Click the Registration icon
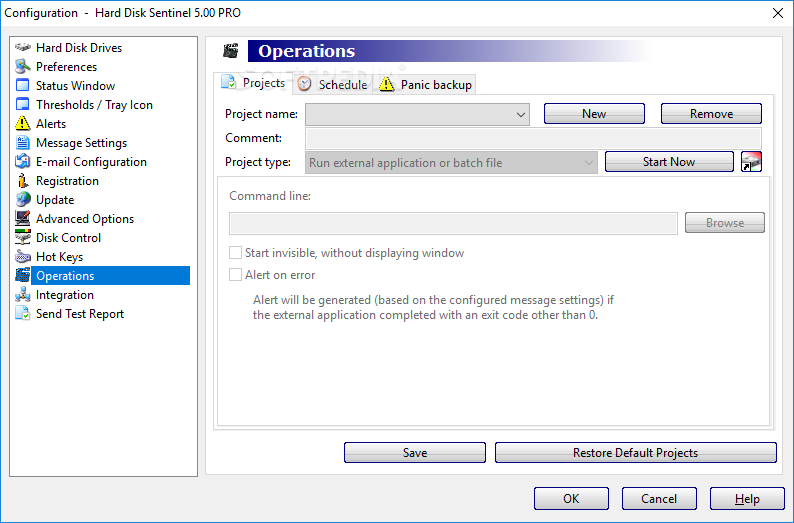Image resolution: width=794 pixels, height=523 pixels. click(x=23, y=180)
